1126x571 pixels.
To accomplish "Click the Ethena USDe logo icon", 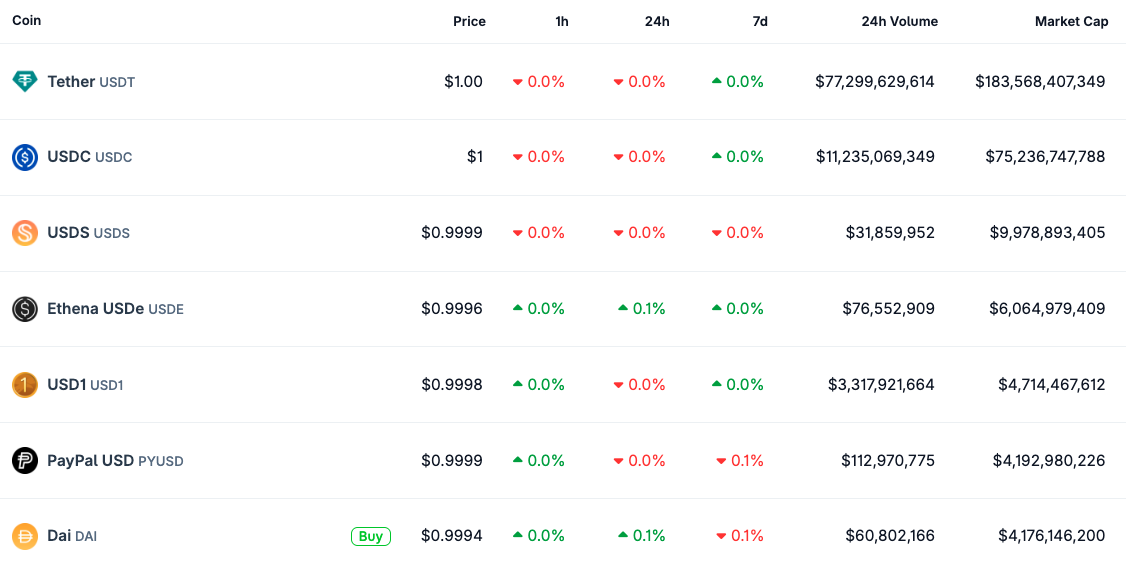I will pyautogui.click(x=25, y=309).
